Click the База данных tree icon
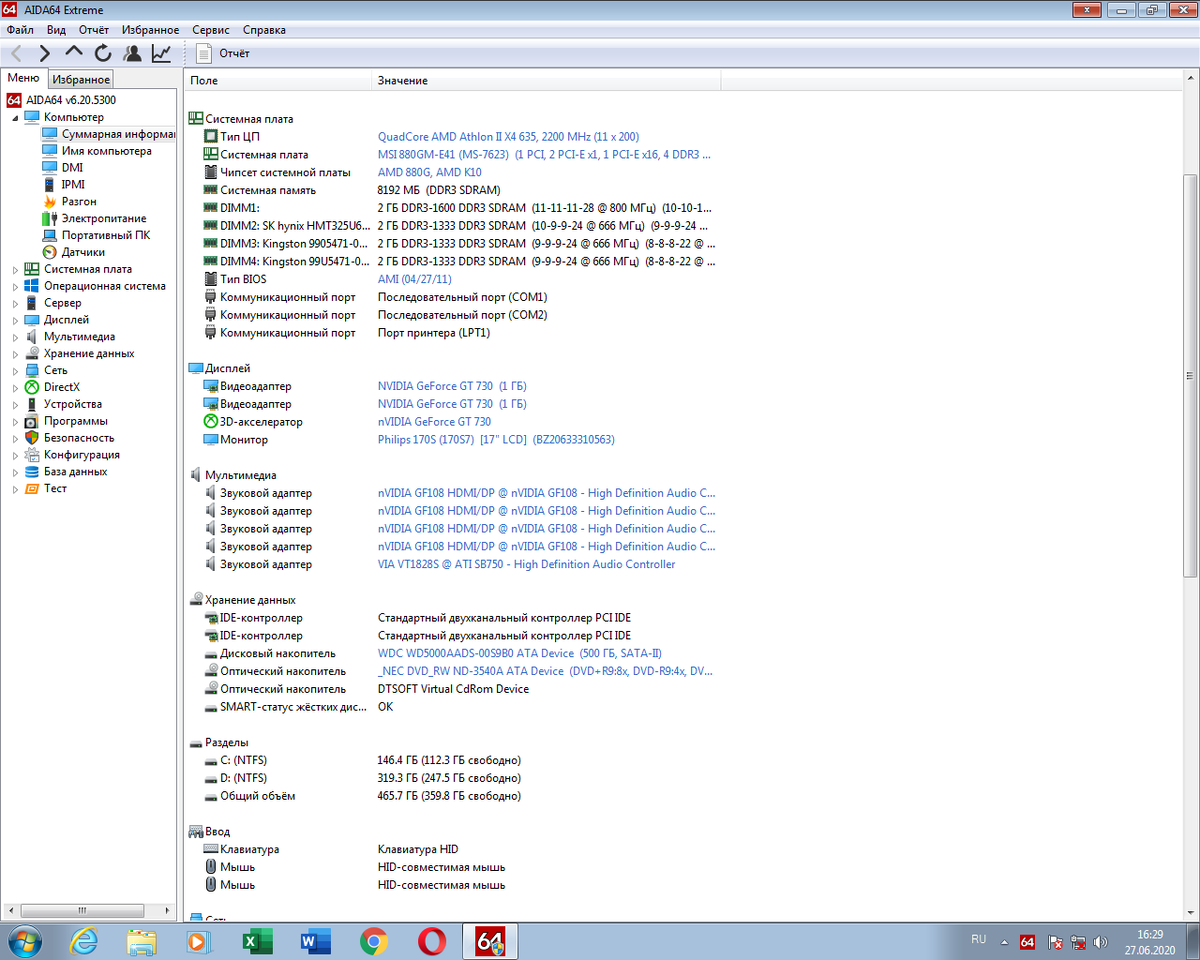Image resolution: width=1200 pixels, height=960 pixels. click(32, 472)
